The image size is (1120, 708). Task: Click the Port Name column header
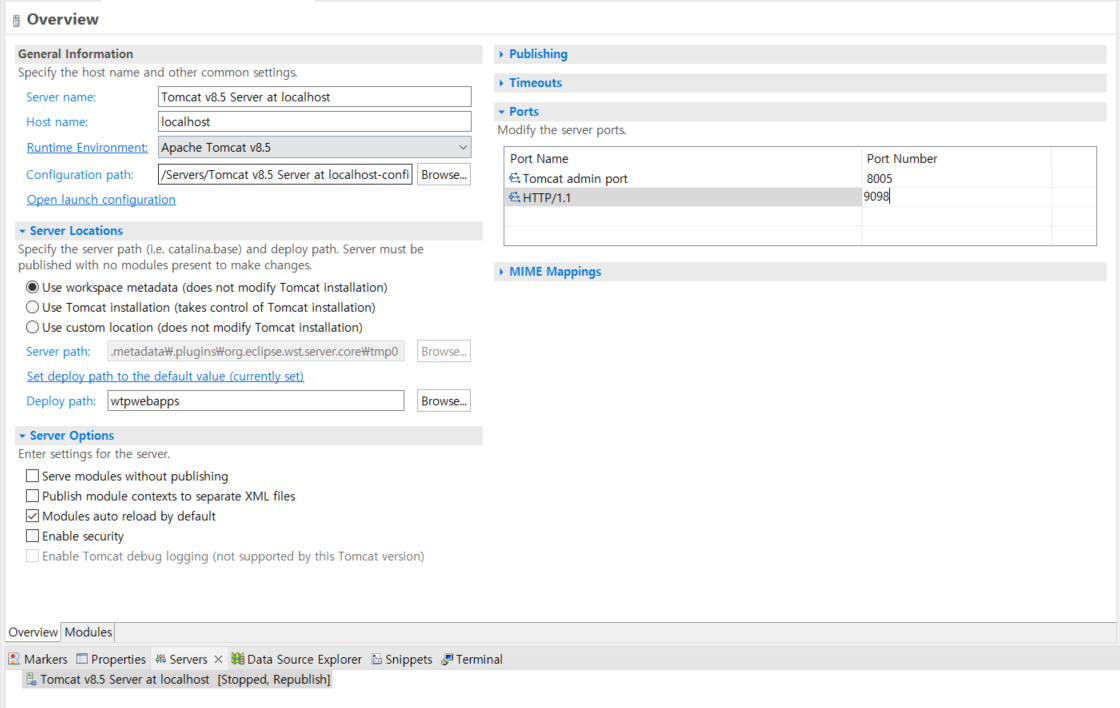coord(683,159)
